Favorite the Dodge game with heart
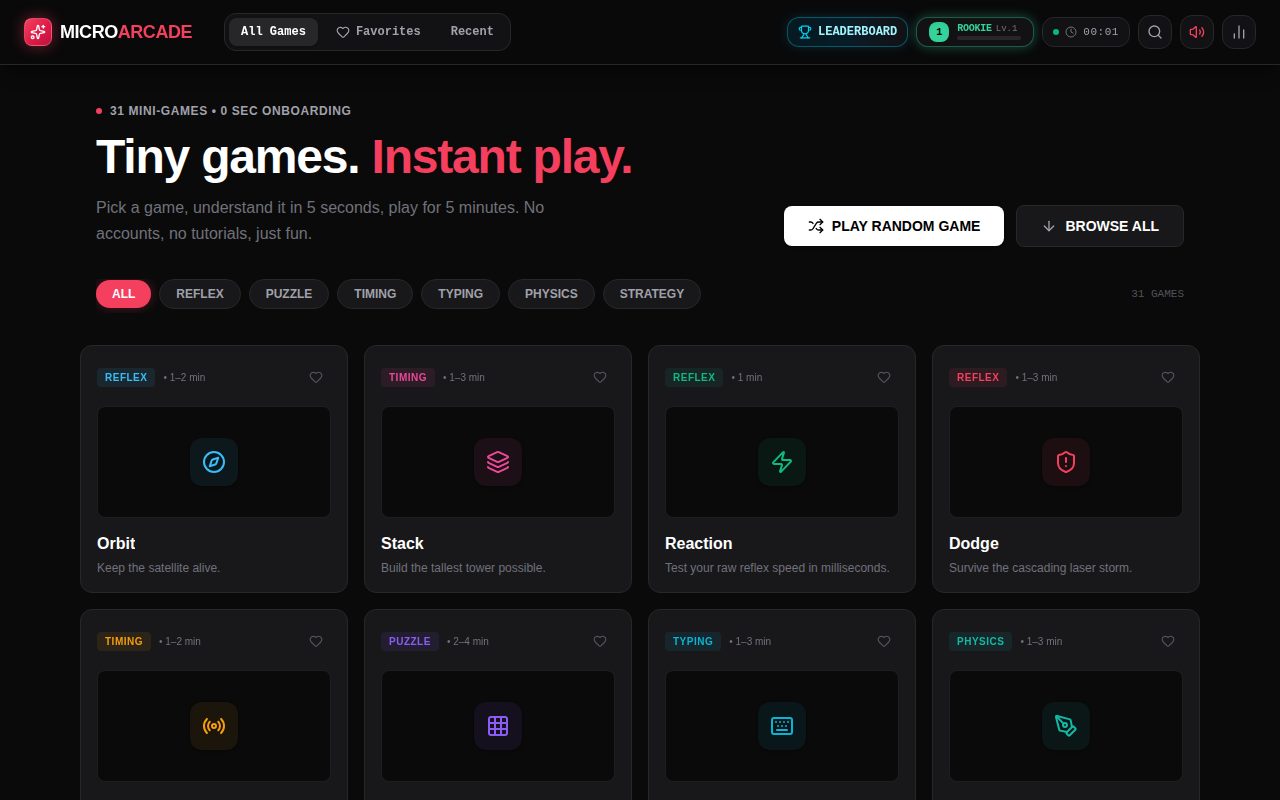 tap(1168, 377)
